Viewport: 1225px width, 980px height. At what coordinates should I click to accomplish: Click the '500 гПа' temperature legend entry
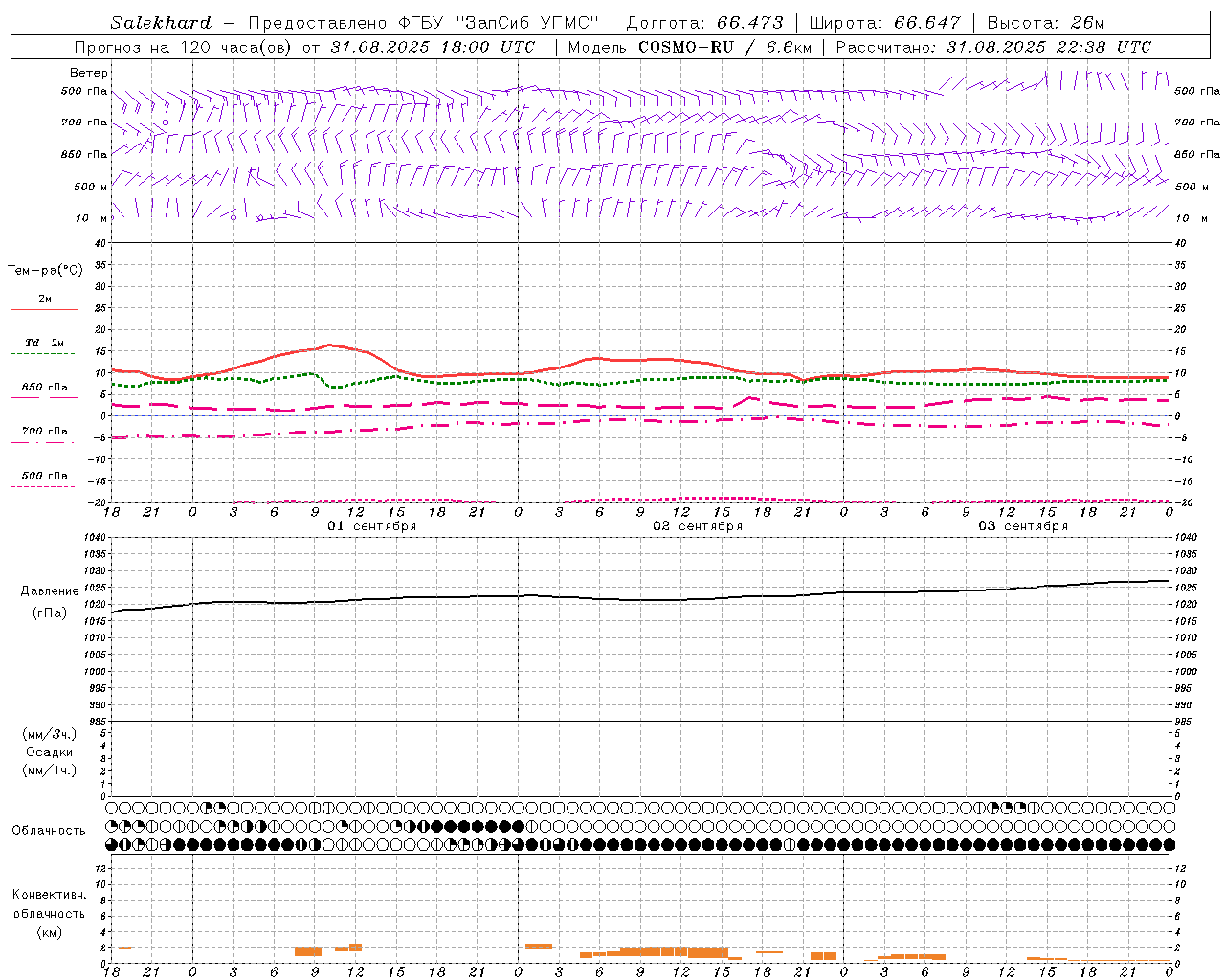click(45, 476)
